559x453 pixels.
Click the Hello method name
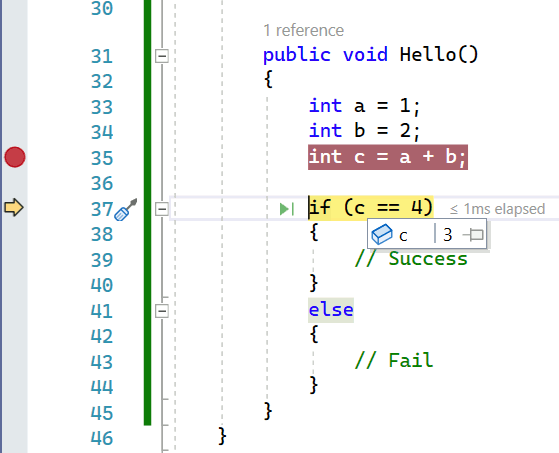427,55
